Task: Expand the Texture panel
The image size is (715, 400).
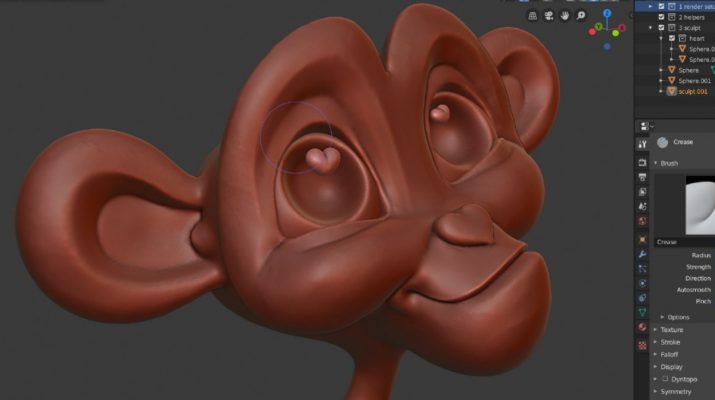Action: point(672,329)
